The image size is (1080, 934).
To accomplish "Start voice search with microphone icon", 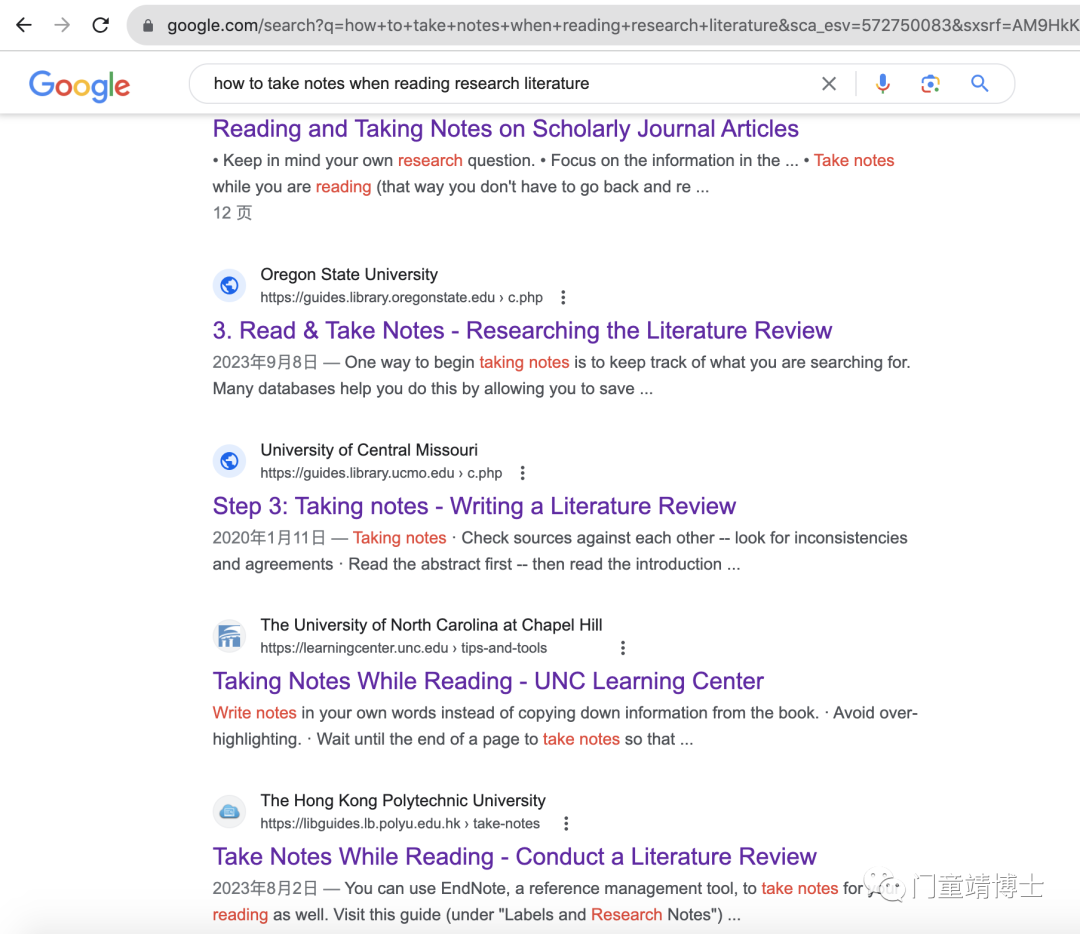I will tap(882, 84).
